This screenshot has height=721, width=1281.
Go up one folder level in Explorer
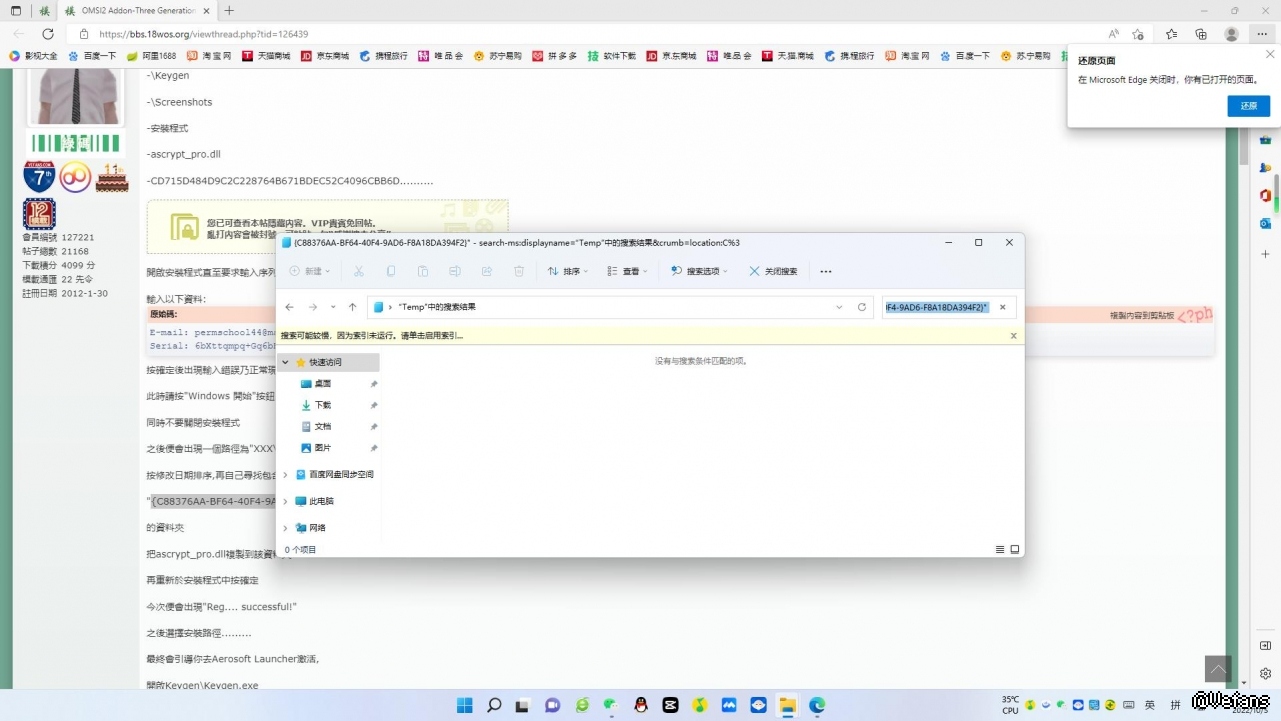click(352, 307)
